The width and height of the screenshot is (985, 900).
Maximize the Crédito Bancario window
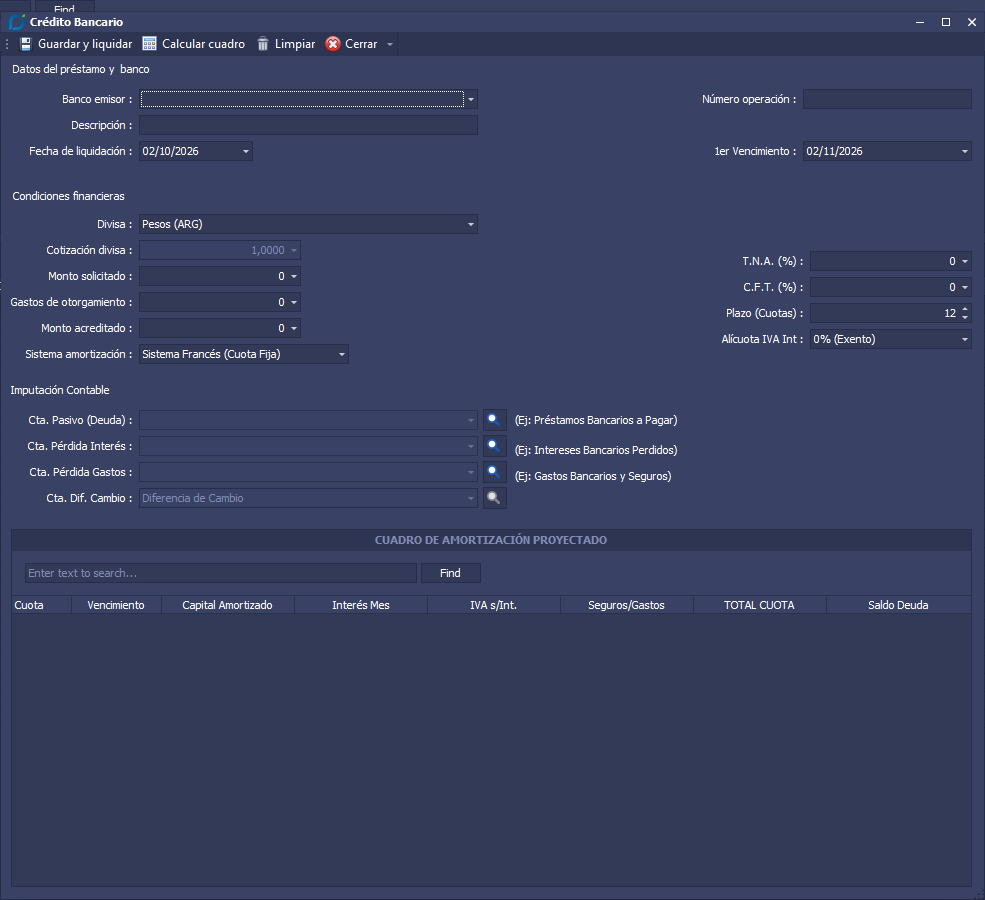[x=945, y=22]
